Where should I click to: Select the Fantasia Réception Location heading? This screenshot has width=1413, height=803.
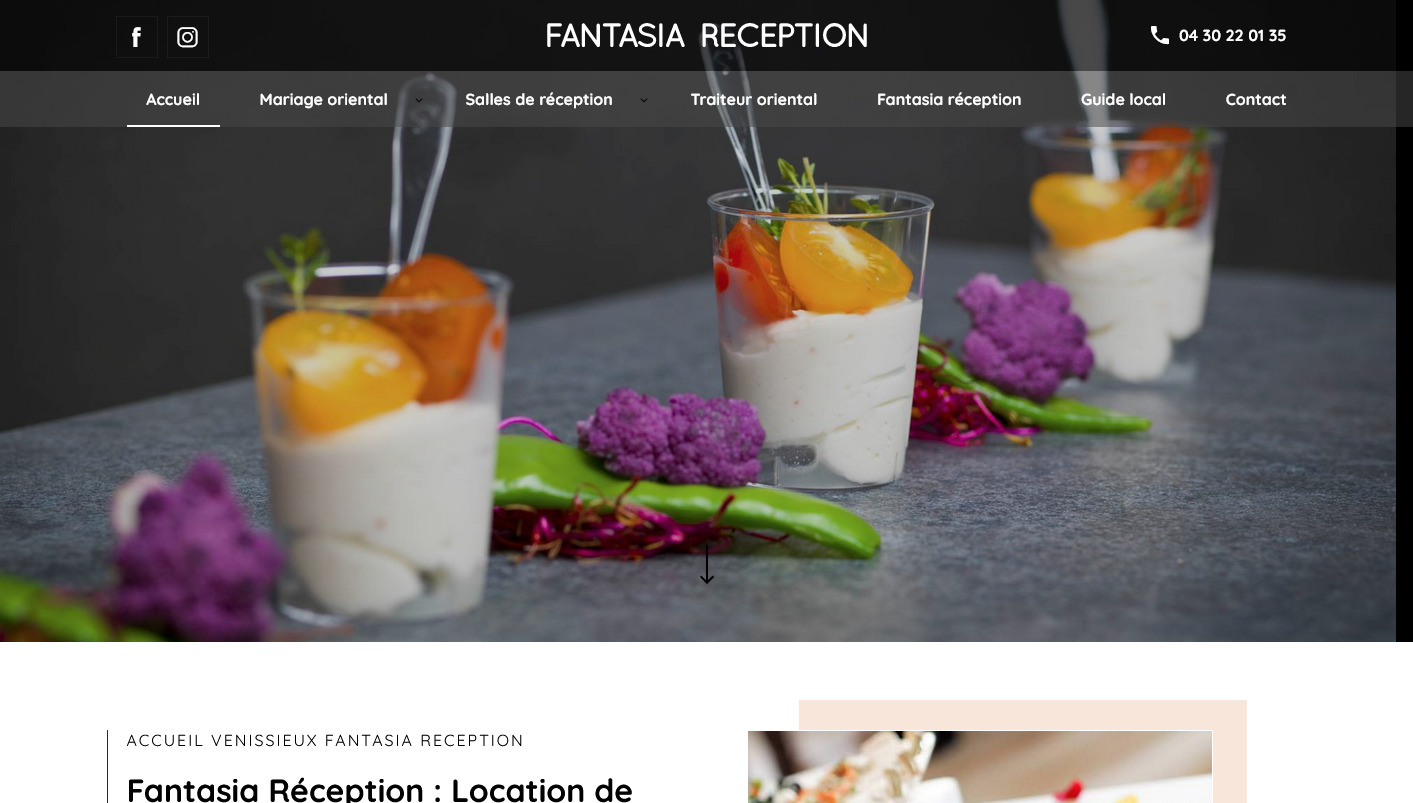pyautogui.click(x=380, y=788)
